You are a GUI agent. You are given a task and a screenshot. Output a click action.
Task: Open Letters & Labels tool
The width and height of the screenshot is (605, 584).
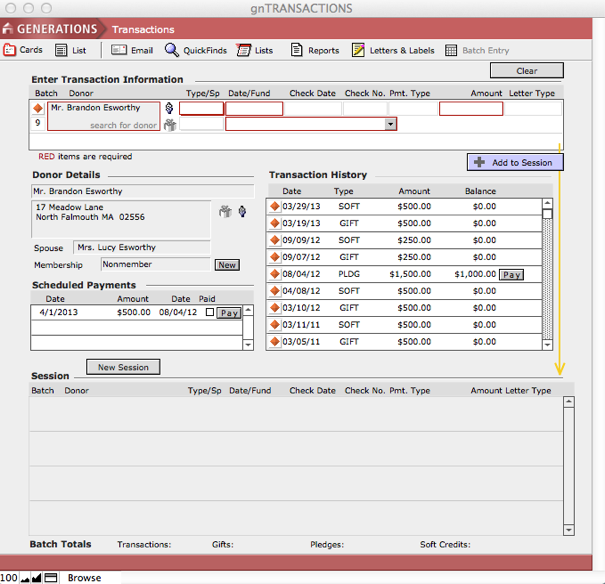[x=359, y=50]
